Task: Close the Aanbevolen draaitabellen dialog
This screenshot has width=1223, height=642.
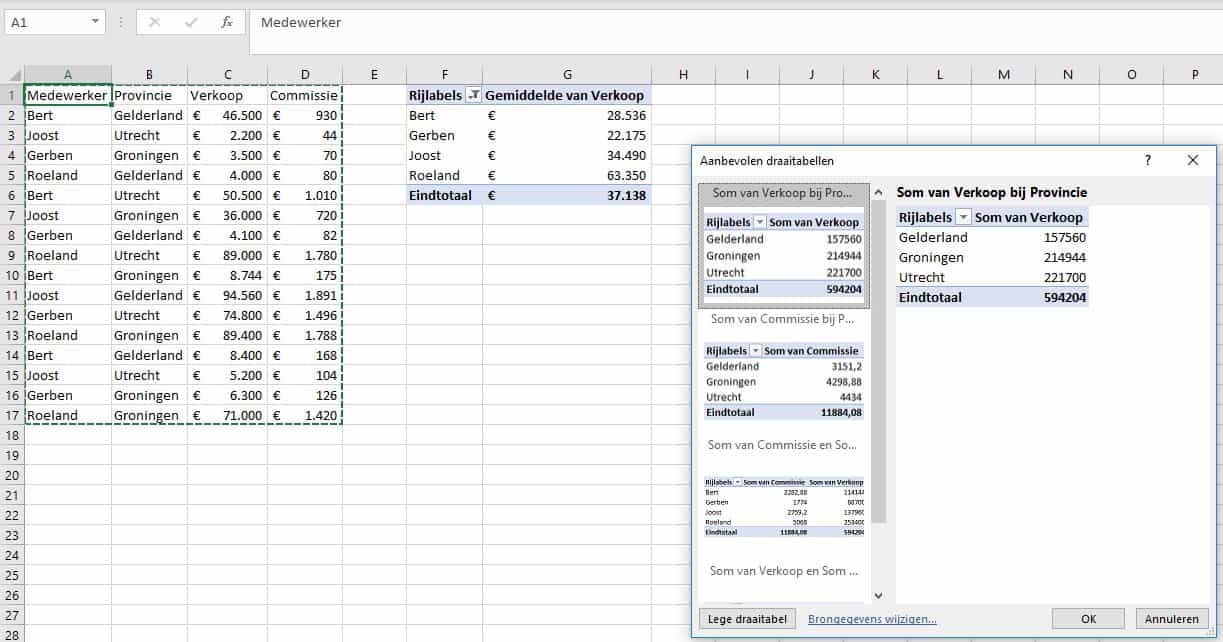Action: point(1192,160)
